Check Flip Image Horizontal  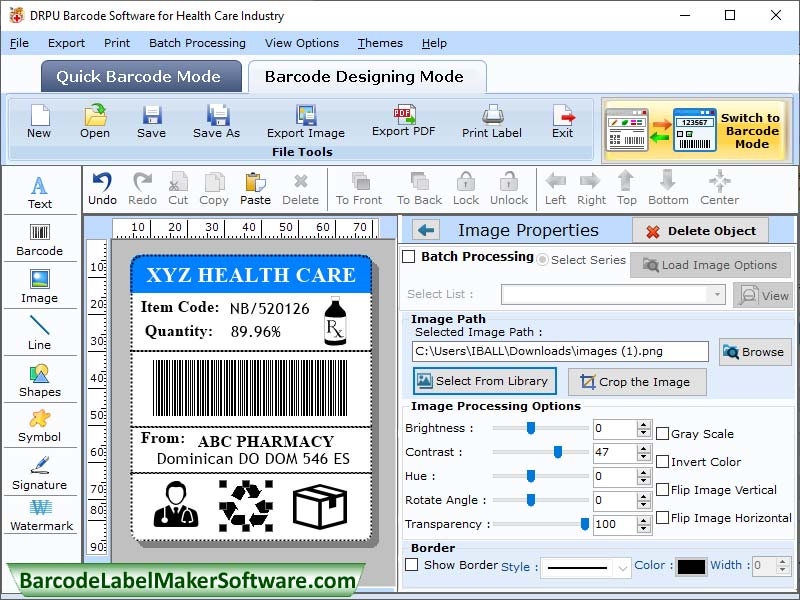(x=662, y=518)
